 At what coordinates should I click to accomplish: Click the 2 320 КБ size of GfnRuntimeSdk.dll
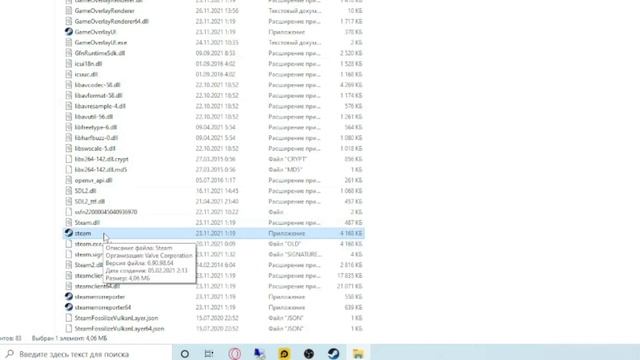(x=351, y=53)
